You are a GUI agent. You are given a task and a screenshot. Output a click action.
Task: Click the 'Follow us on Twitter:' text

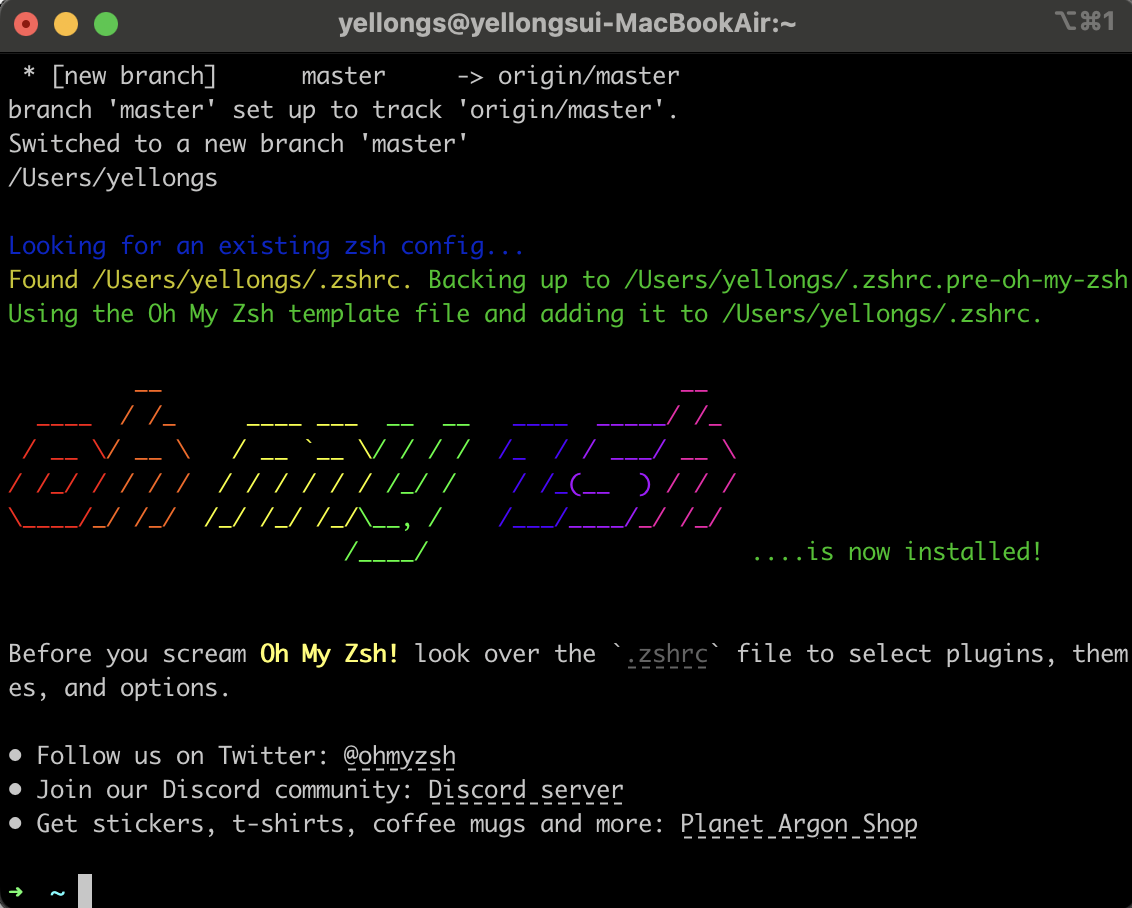183,756
